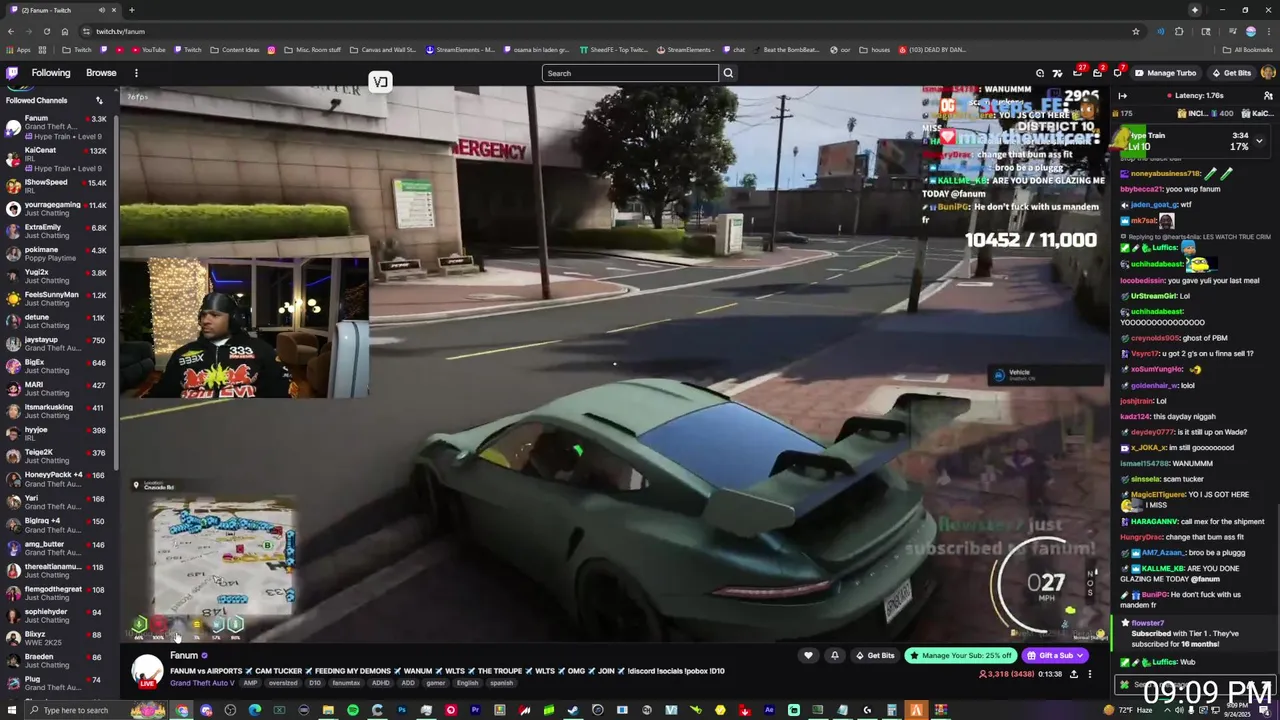Open Photoshop from the taskbar
The width and height of the screenshot is (1280, 720).
point(402,710)
